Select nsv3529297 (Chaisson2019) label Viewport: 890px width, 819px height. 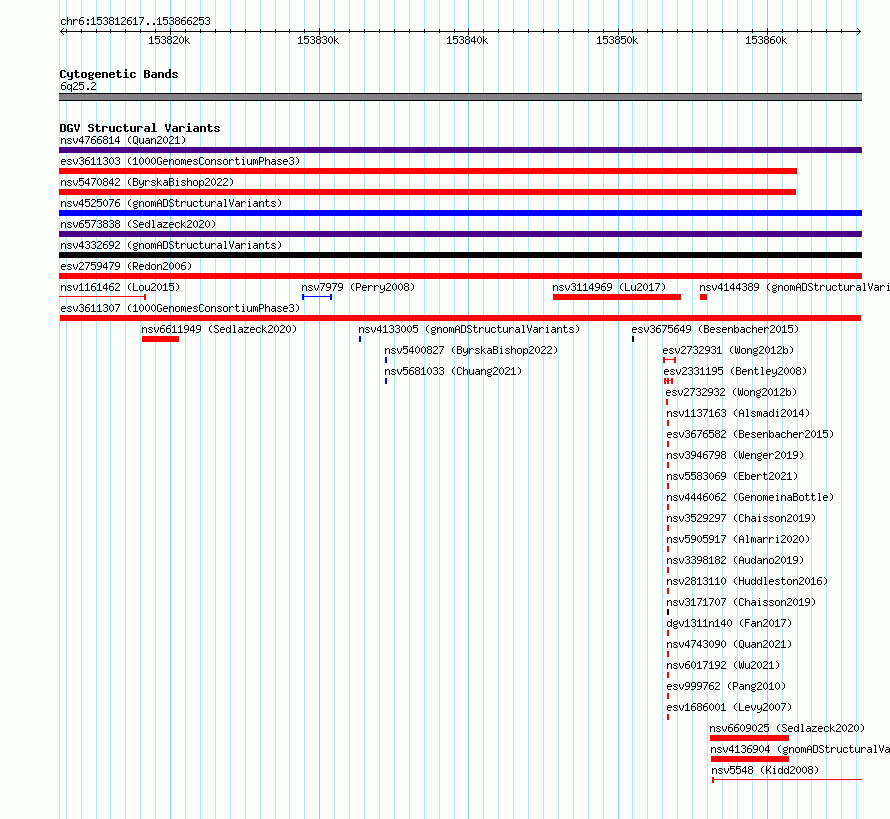741,518
